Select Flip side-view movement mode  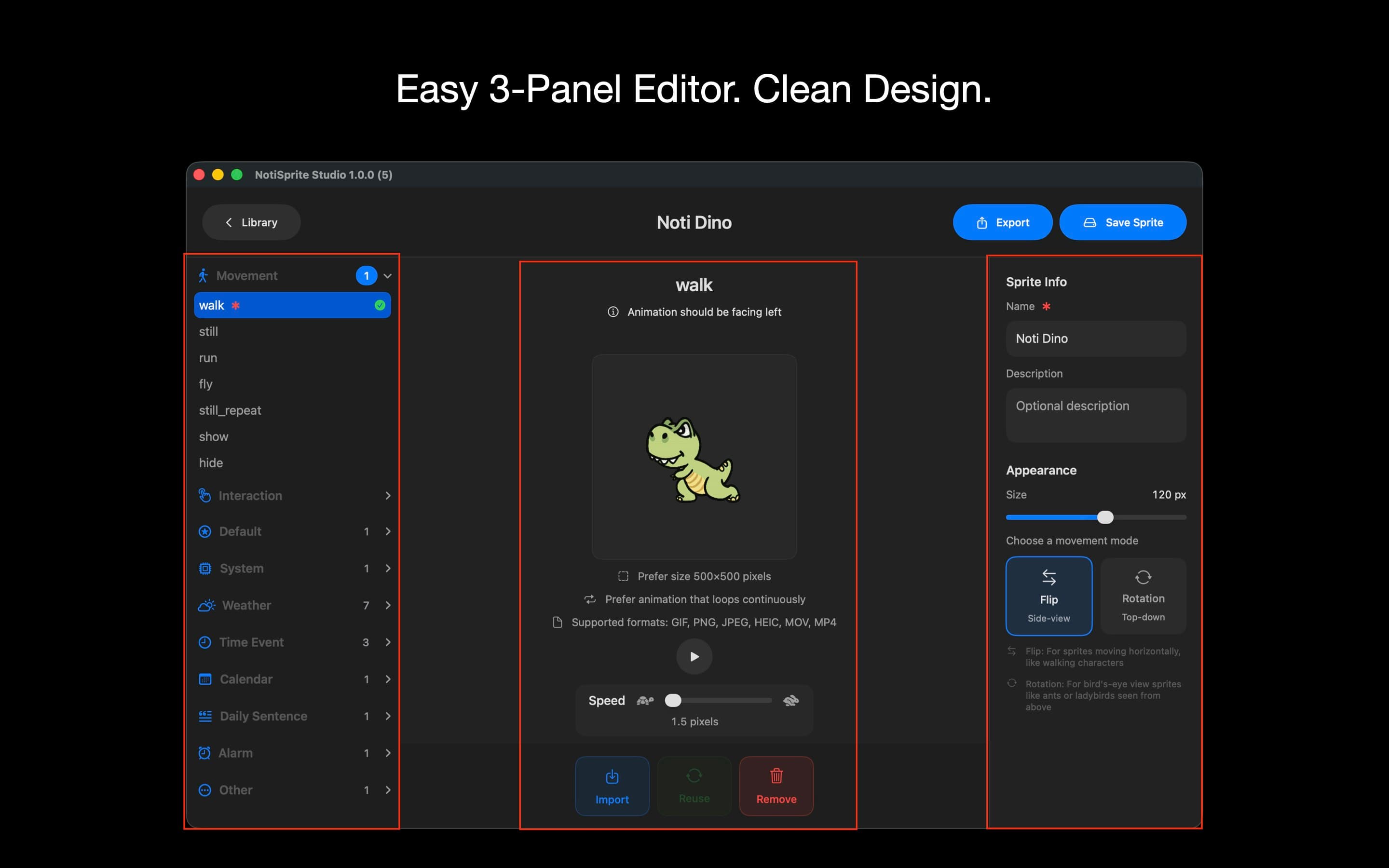coord(1049,596)
